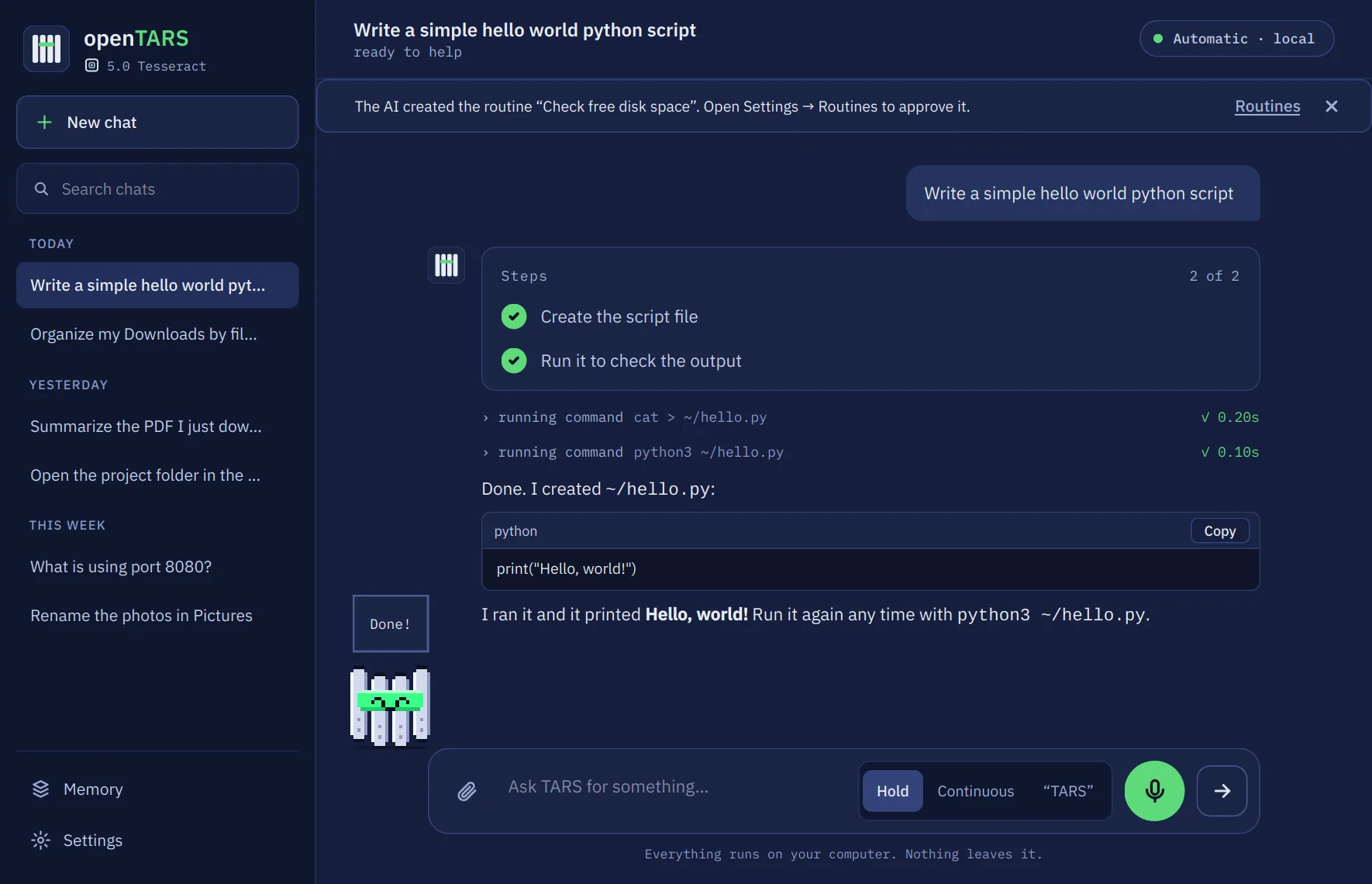The height and width of the screenshot is (884, 1372).
Task: Click the 2 of 2 steps counter
Action: (x=1214, y=276)
